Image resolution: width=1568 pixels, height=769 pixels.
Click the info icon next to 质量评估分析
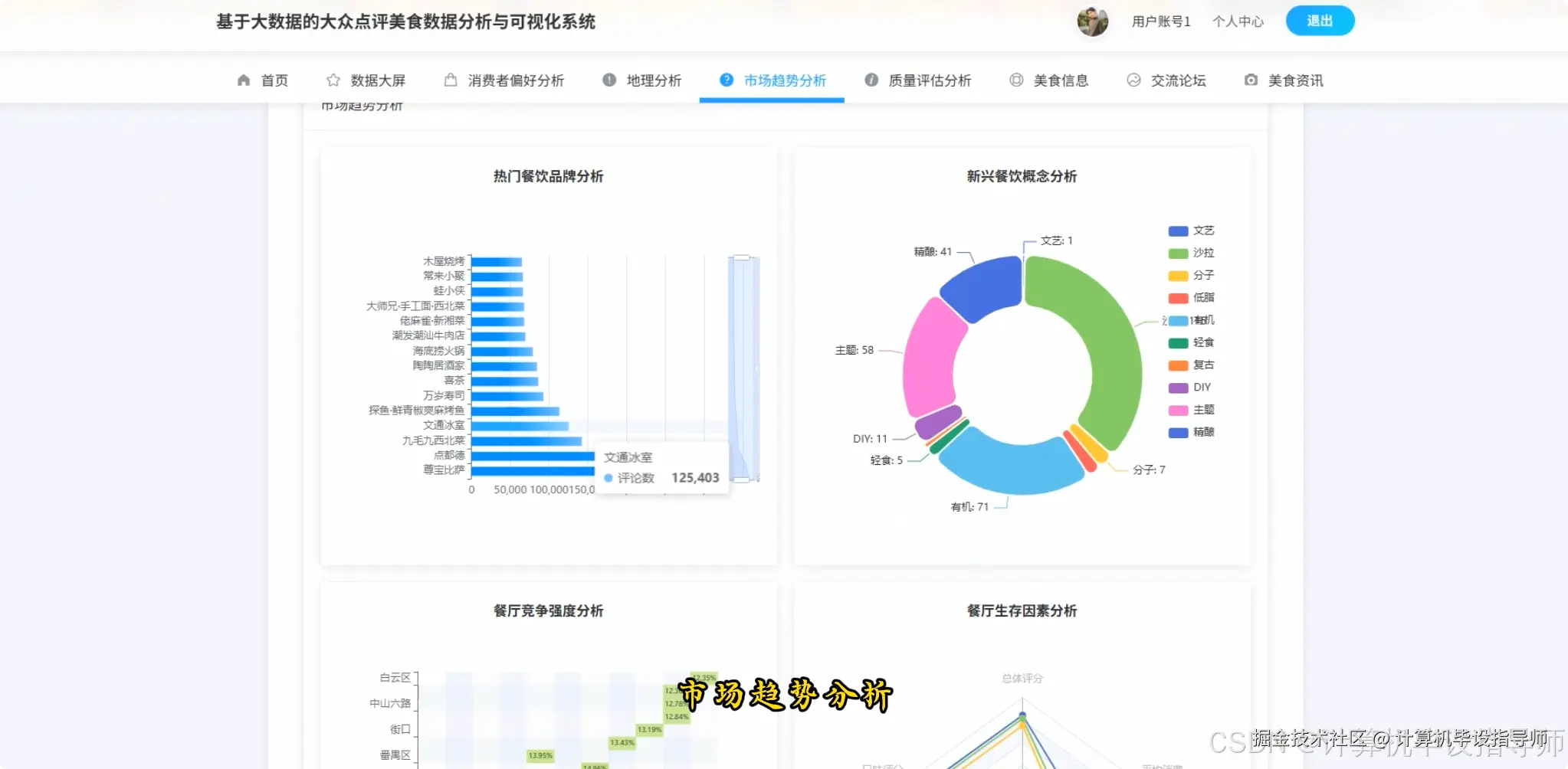[871, 79]
